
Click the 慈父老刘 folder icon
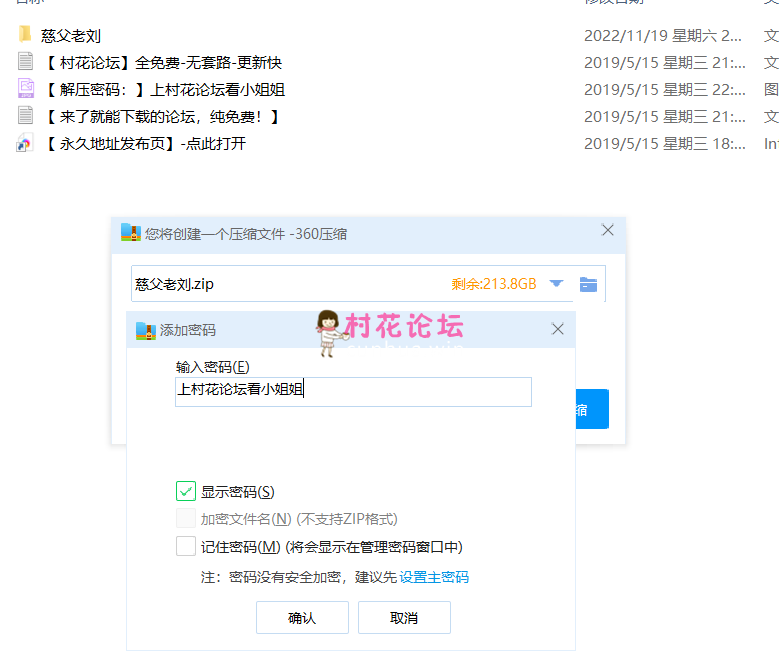[25, 35]
